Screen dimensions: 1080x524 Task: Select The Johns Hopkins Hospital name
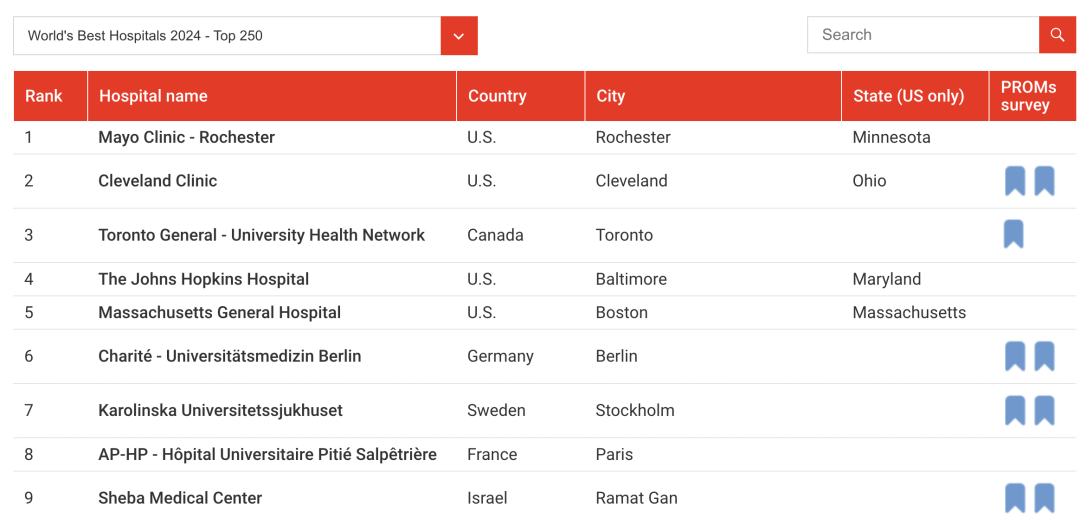tap(204, 279)
